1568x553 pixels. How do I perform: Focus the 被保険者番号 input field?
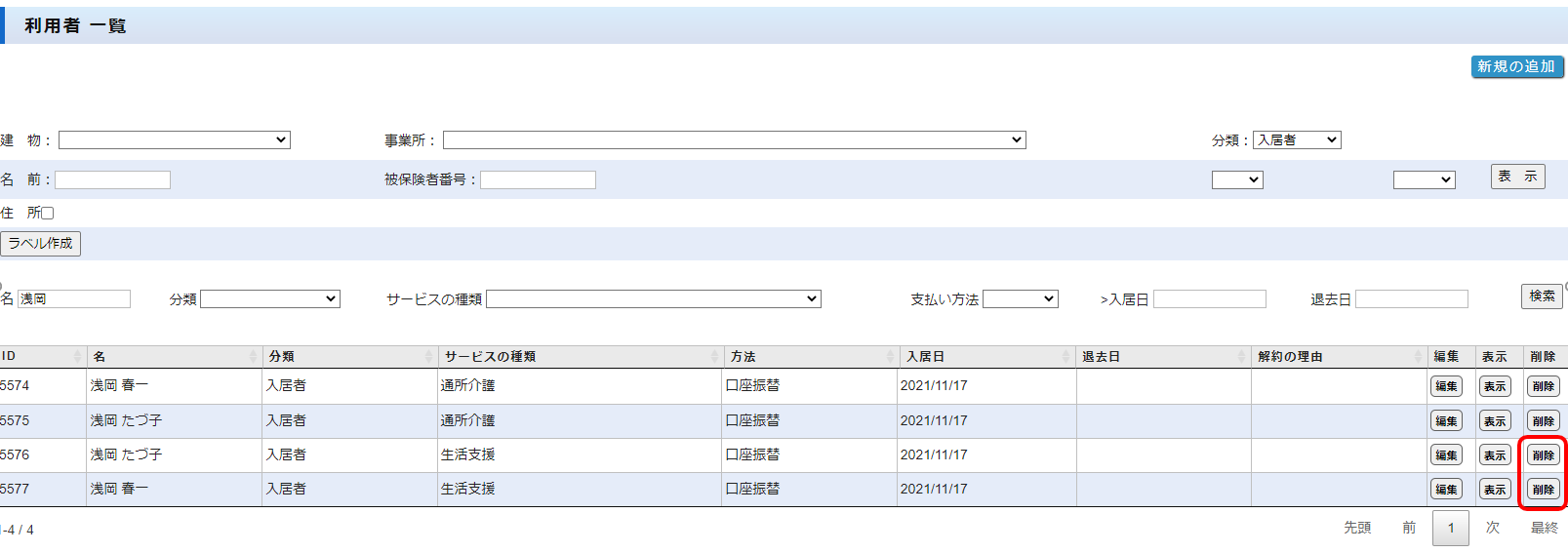538,179
